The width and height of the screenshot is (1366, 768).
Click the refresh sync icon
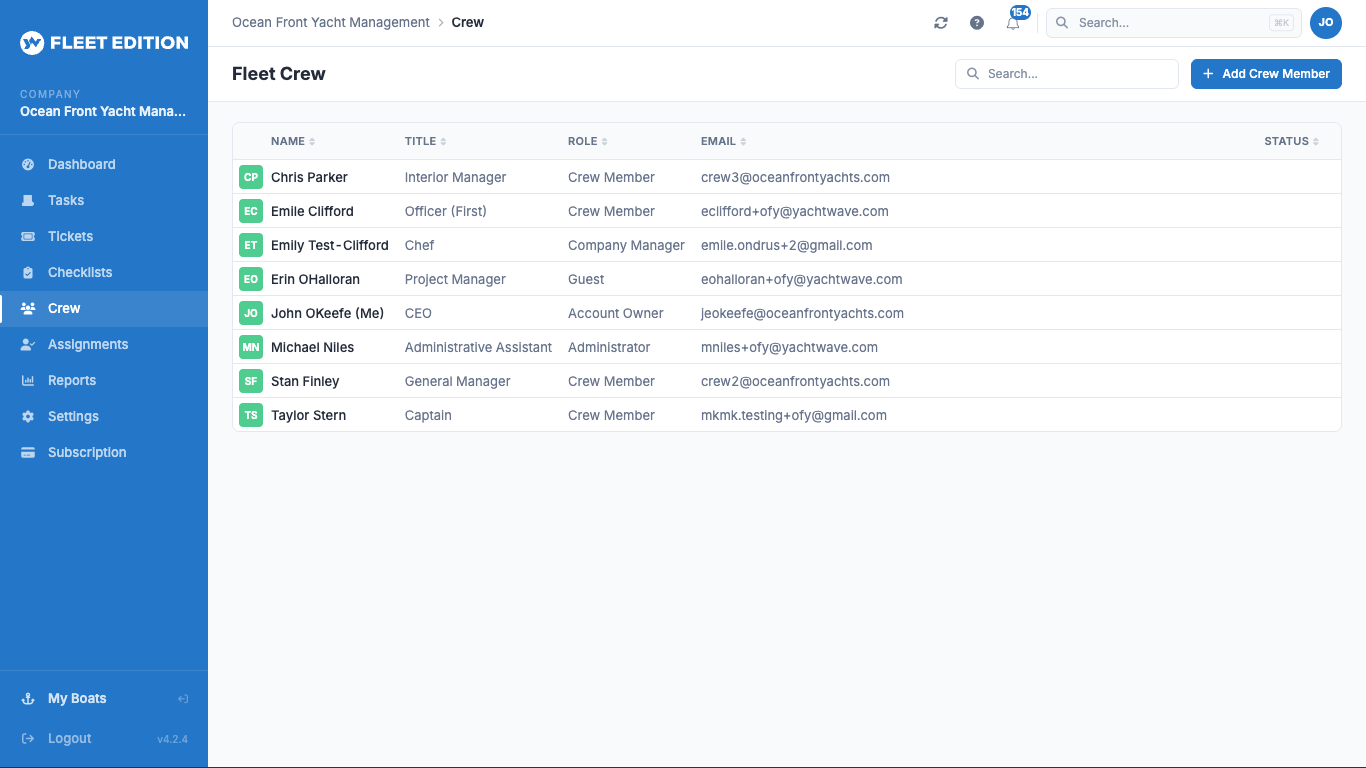[941, 23]
